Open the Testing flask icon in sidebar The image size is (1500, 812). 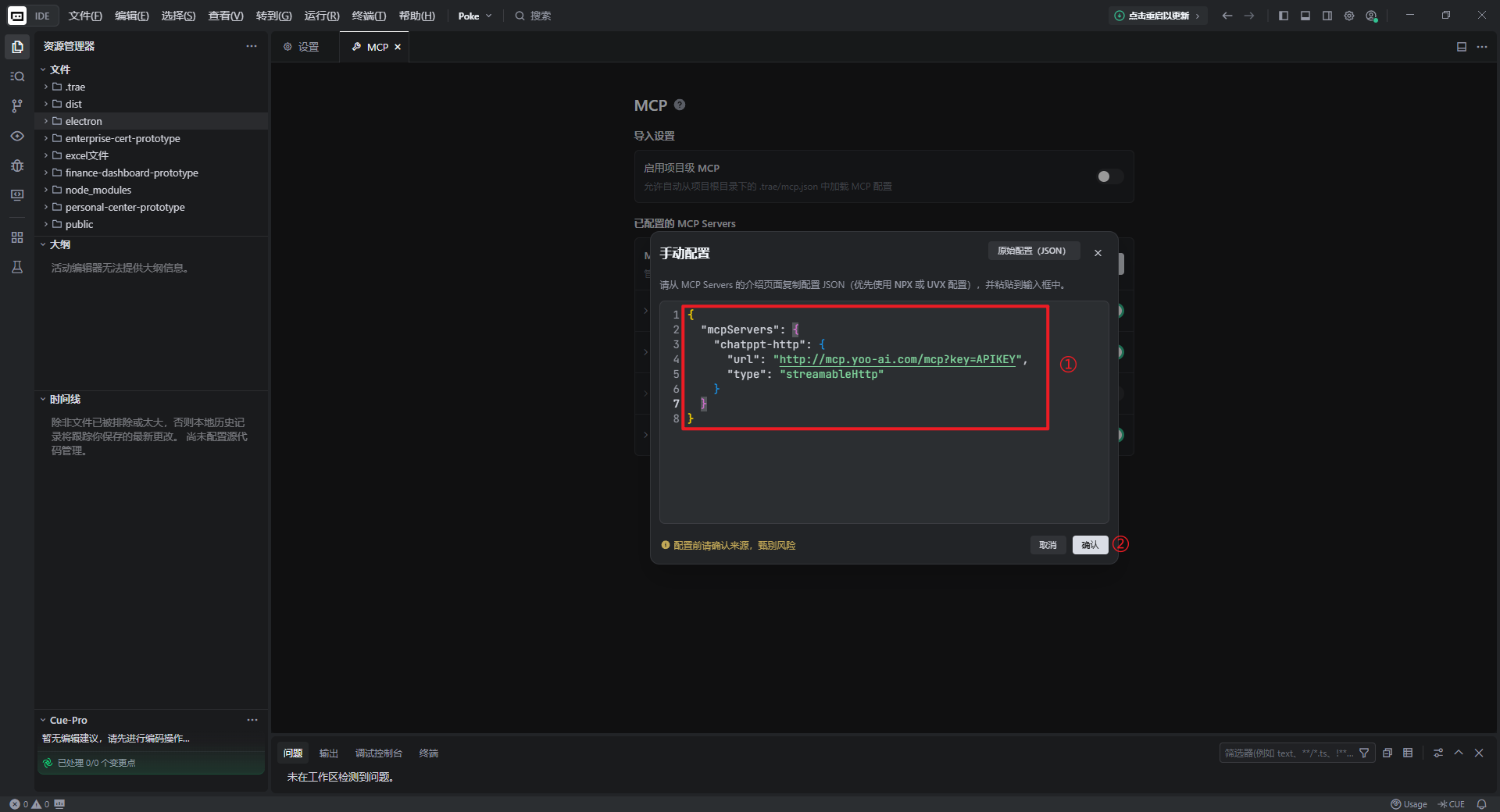[x=17, y=267]
